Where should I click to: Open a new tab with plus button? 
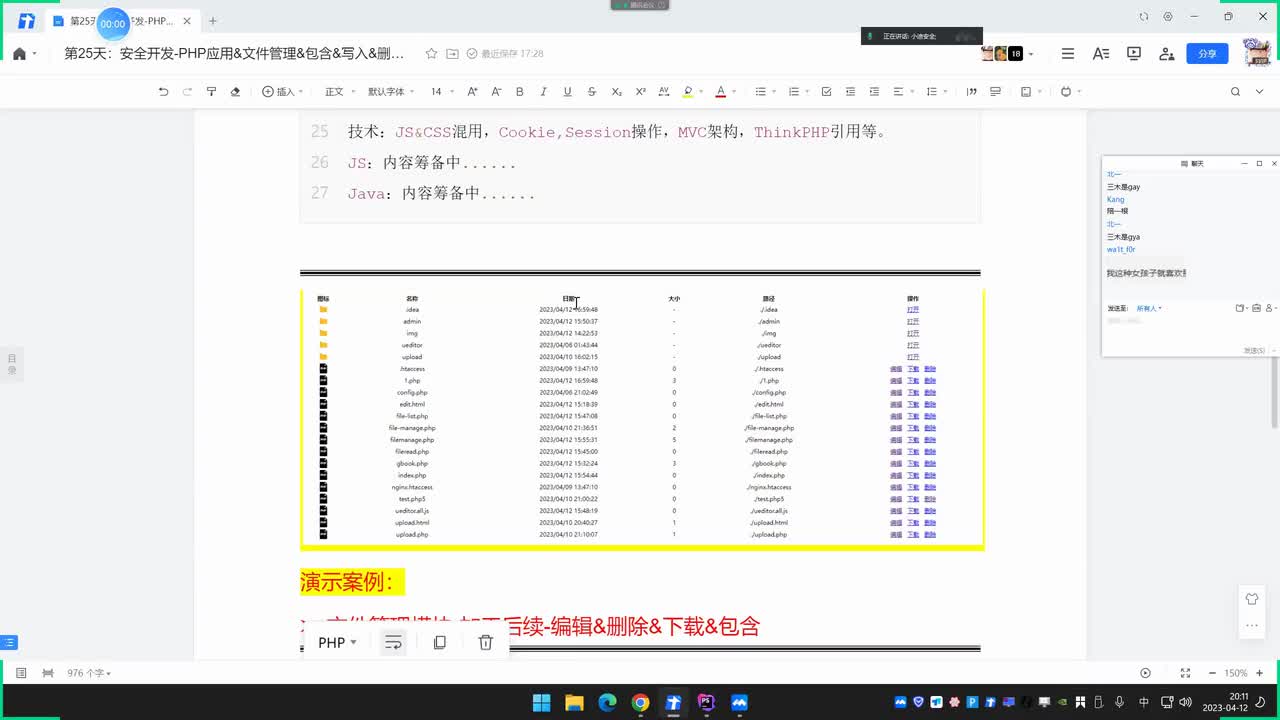pyautogui.click(x=212, y=21)
